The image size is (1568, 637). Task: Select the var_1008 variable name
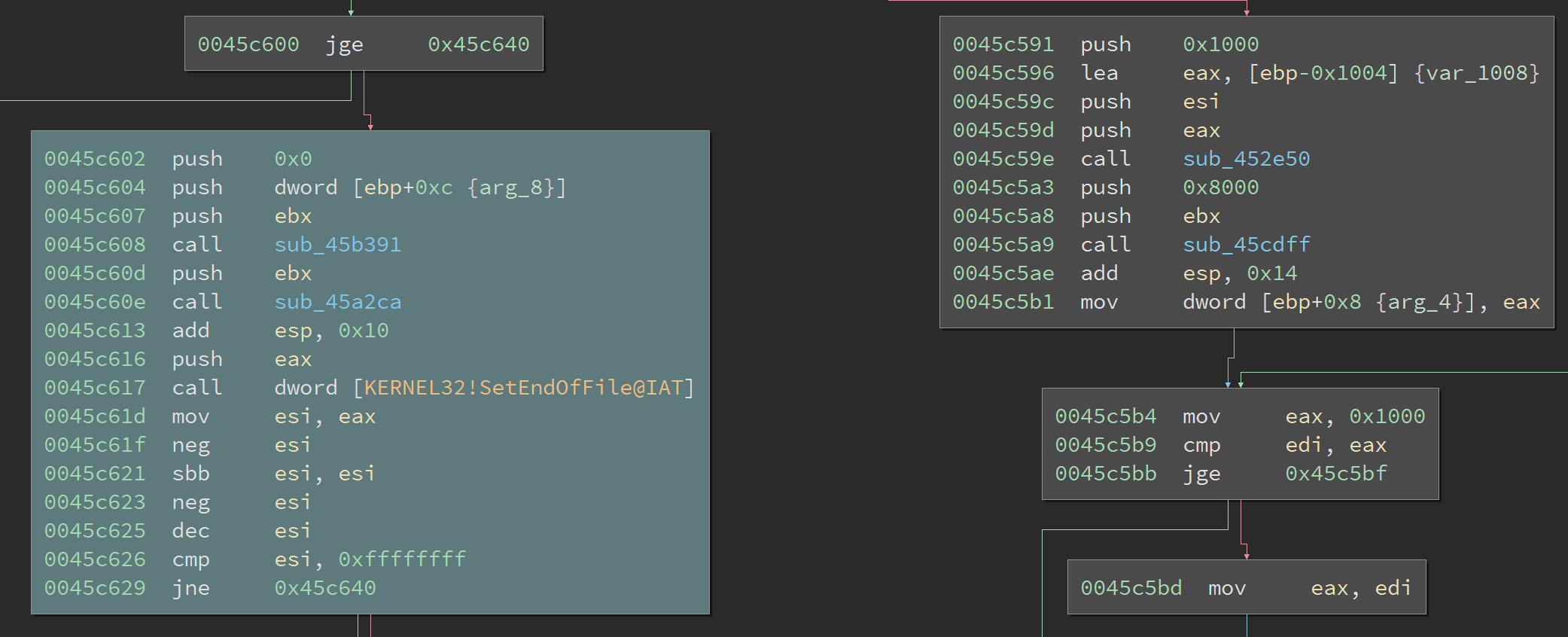pyautogui.click(x=1477, y=73)
